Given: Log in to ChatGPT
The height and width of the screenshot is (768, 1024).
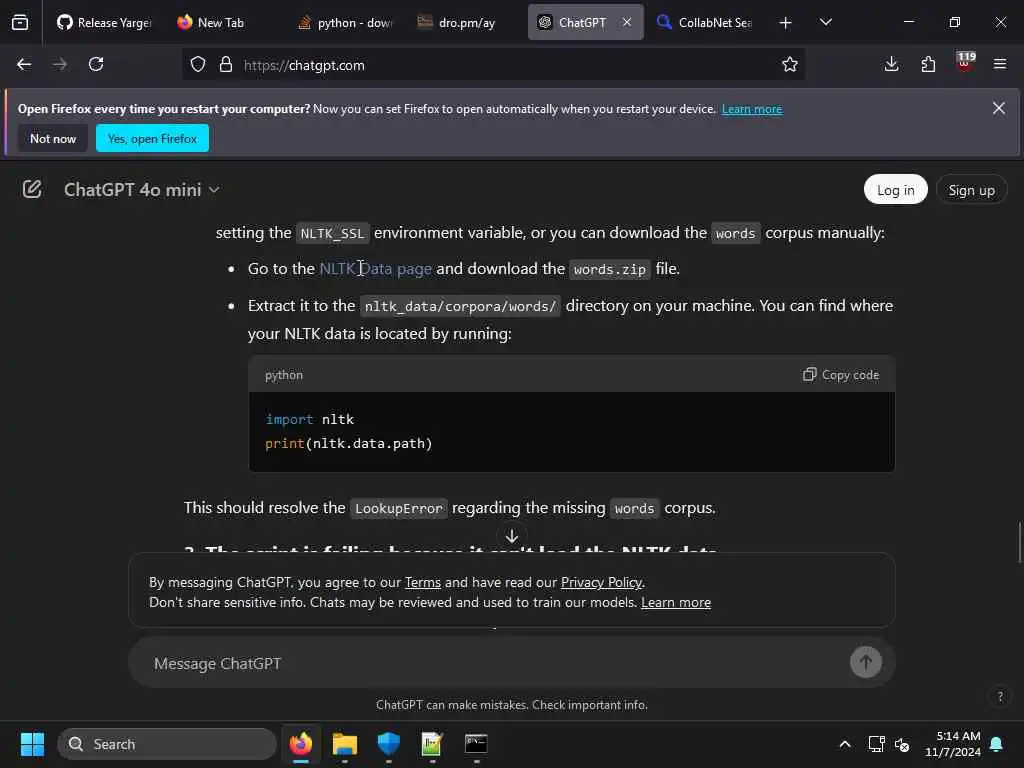Looking at the screenshot, I should coord(895,190).
